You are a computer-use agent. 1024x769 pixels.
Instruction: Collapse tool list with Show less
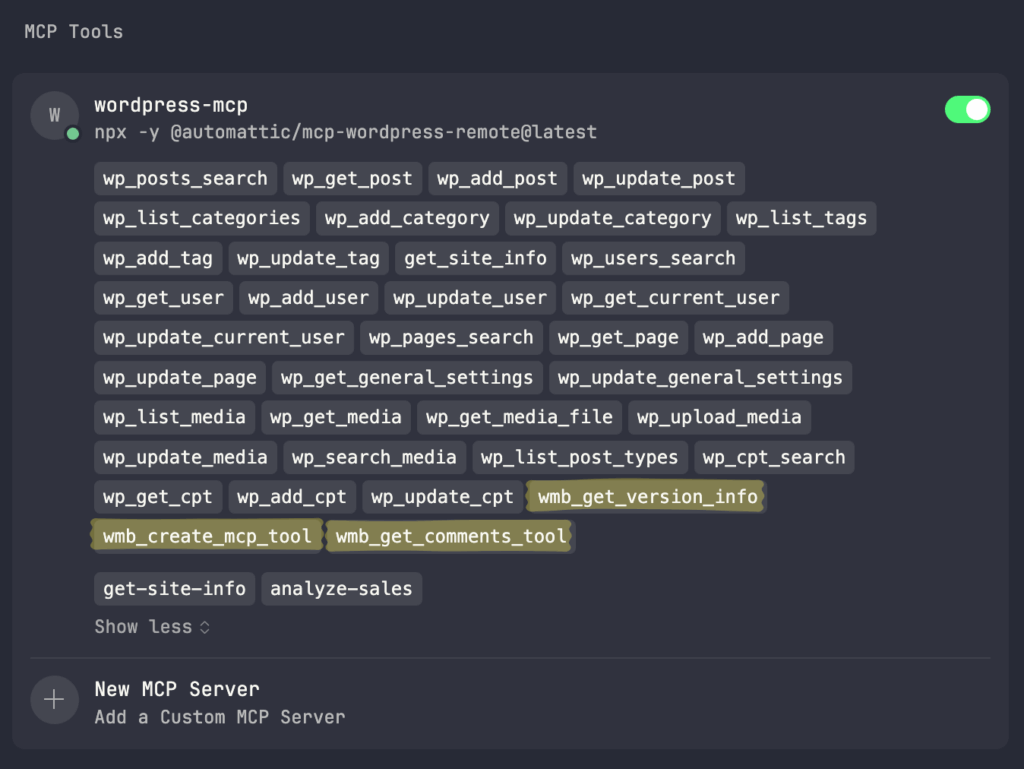click(x=152, y=627)
